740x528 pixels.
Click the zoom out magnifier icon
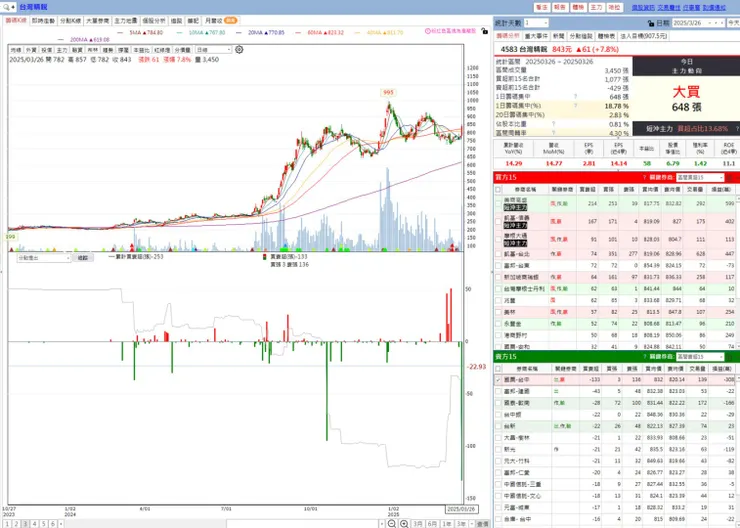(392, 523)
